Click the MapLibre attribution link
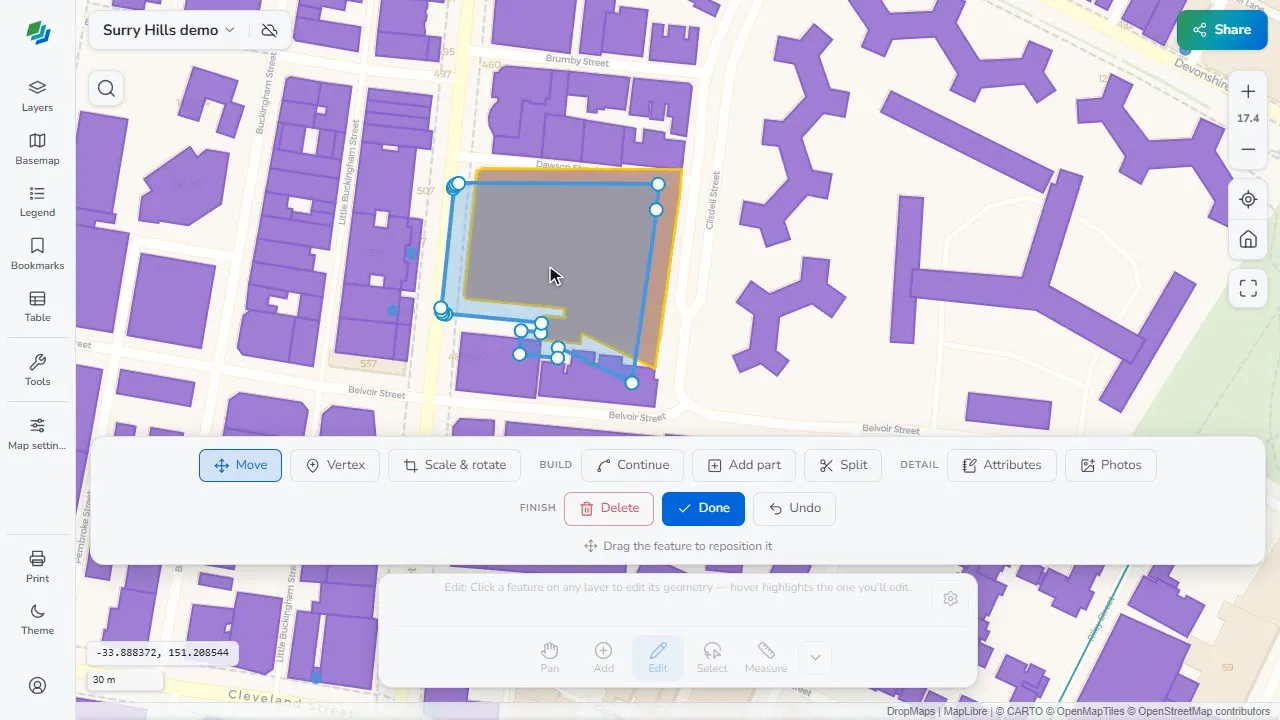1280x720 pixels. 966,712
